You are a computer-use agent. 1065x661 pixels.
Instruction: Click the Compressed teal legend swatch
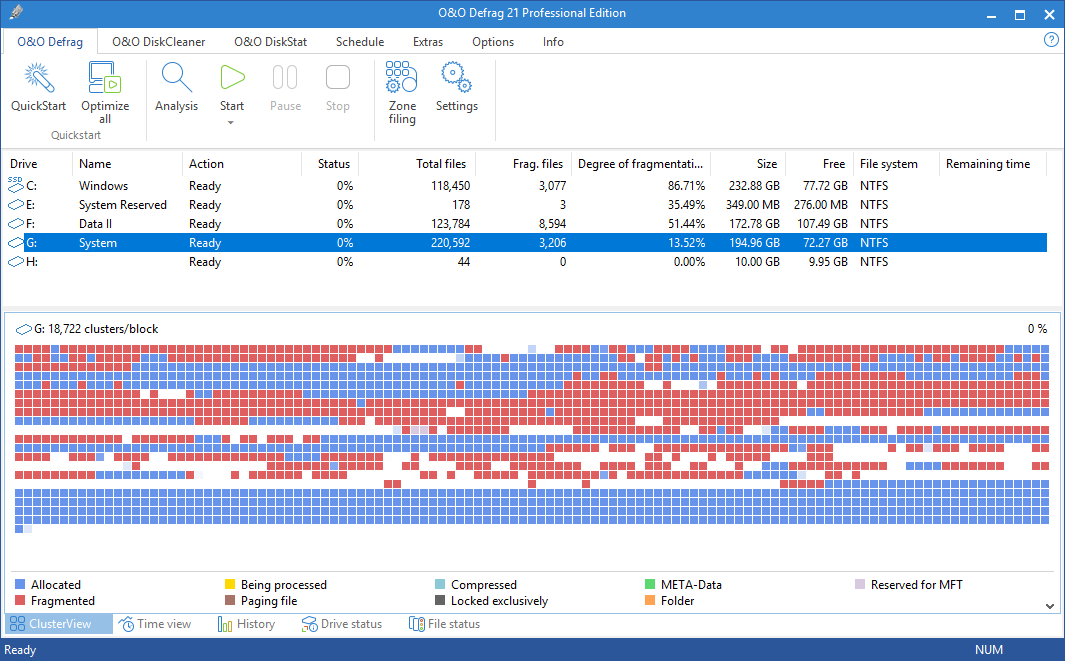(x=440, y=584)
